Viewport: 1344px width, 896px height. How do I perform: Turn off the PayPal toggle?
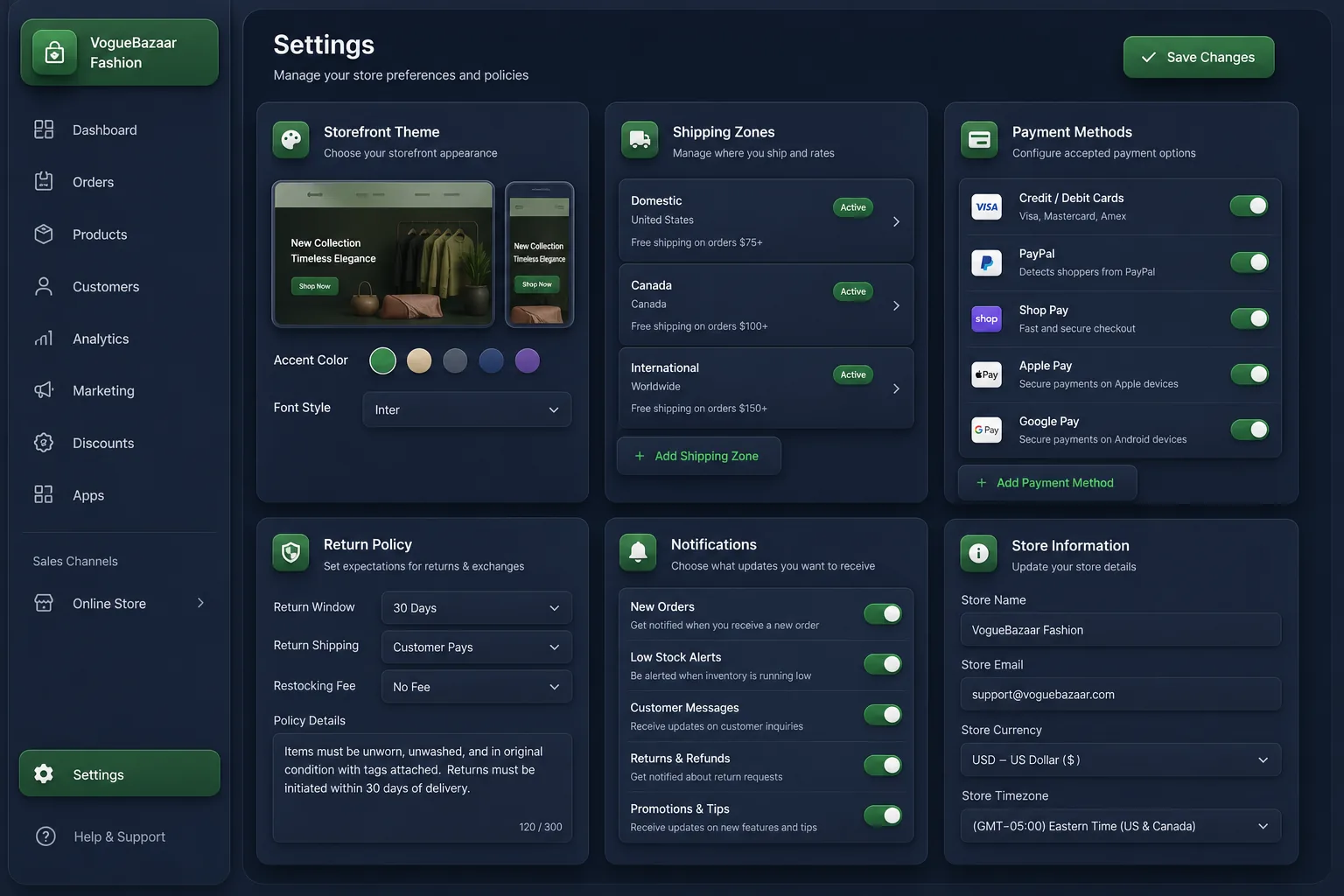(1249, 262)
